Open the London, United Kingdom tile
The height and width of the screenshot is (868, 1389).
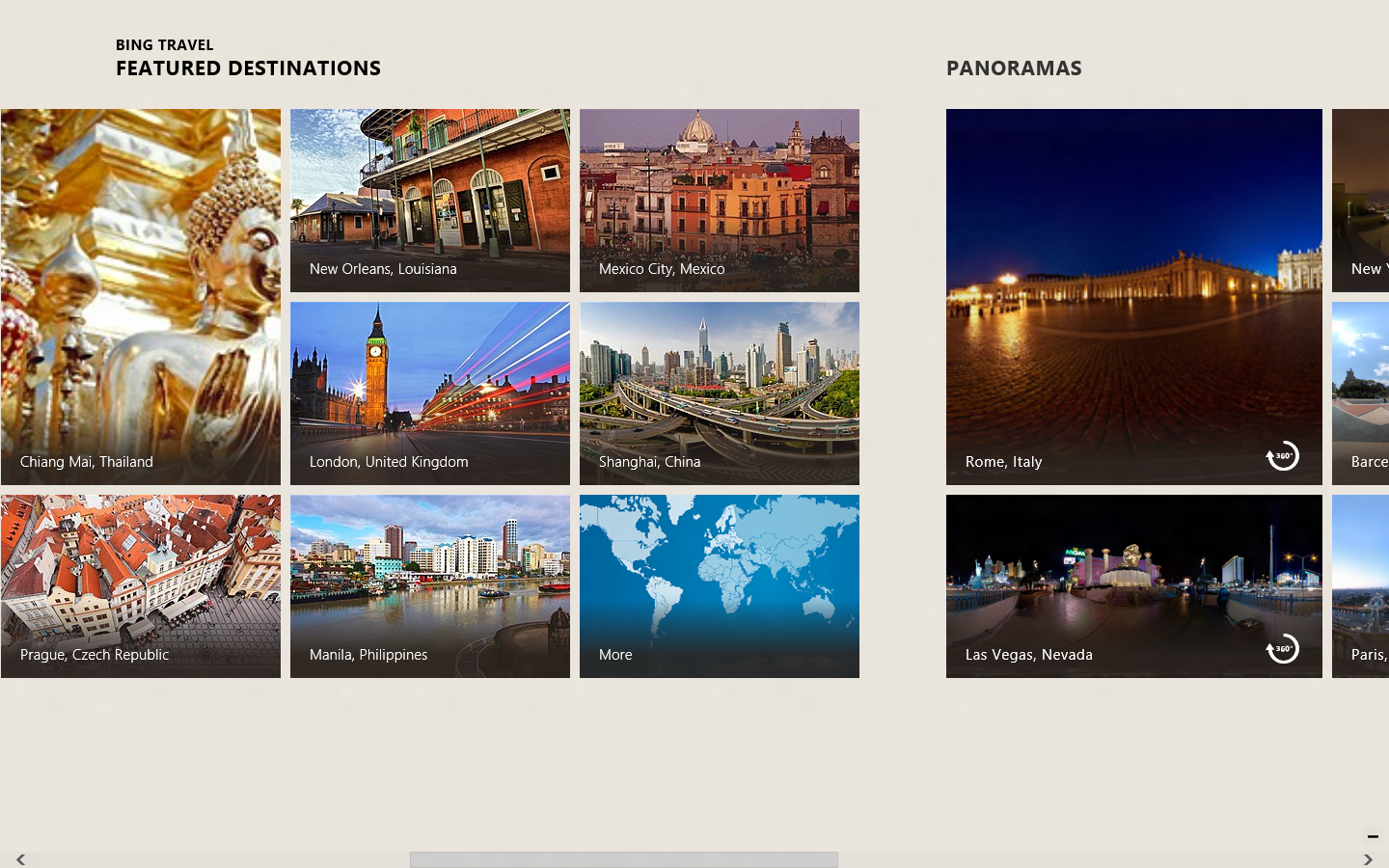point(430,393)
